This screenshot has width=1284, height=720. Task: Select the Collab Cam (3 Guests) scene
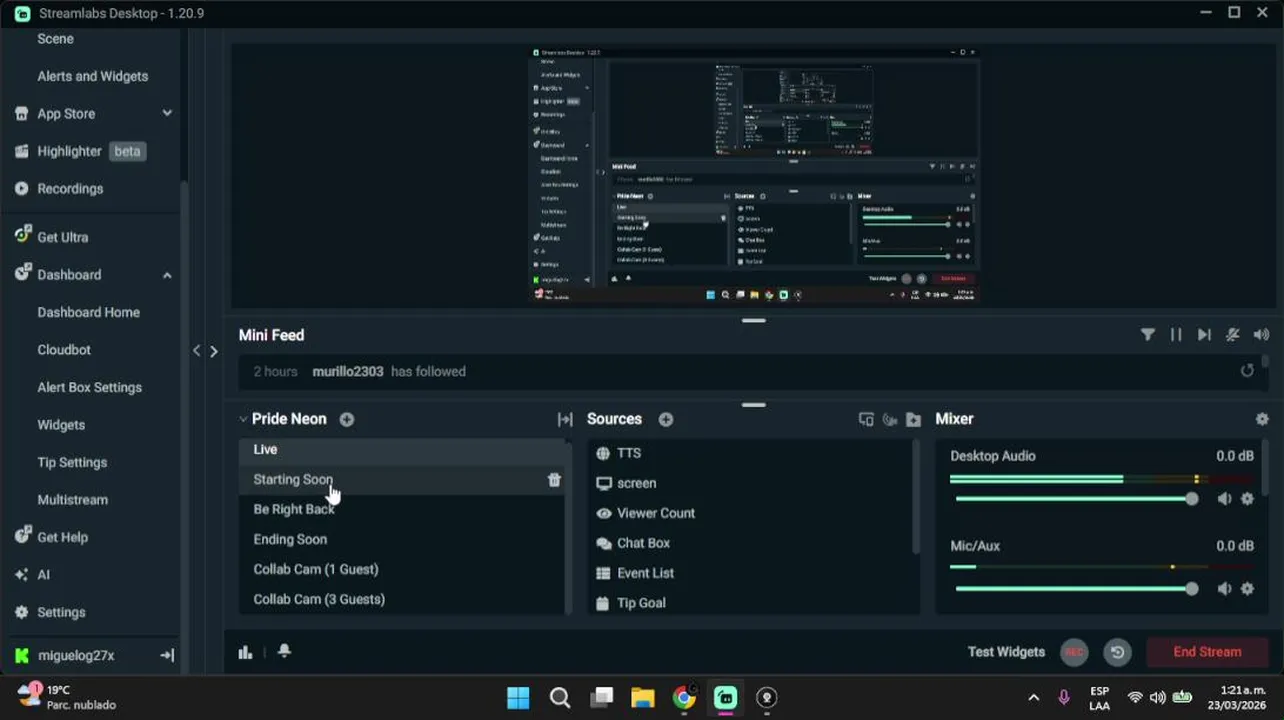pyautogui.click(x=402, y=600)
